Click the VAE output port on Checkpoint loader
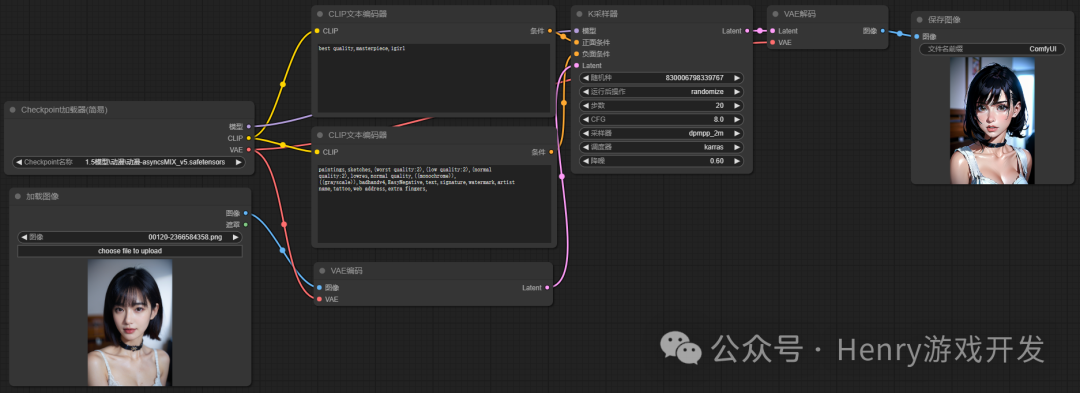This screenshot has width=1080, height=393. 249,149
